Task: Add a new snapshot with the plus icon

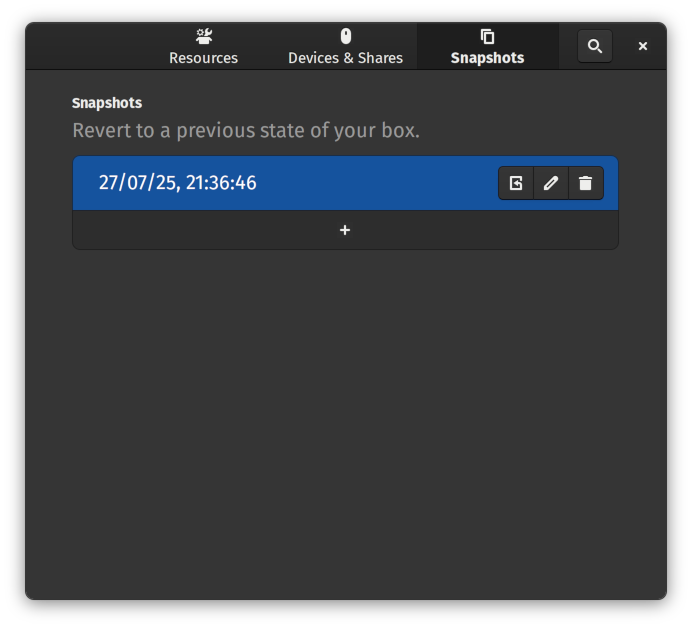Action: 345,230
